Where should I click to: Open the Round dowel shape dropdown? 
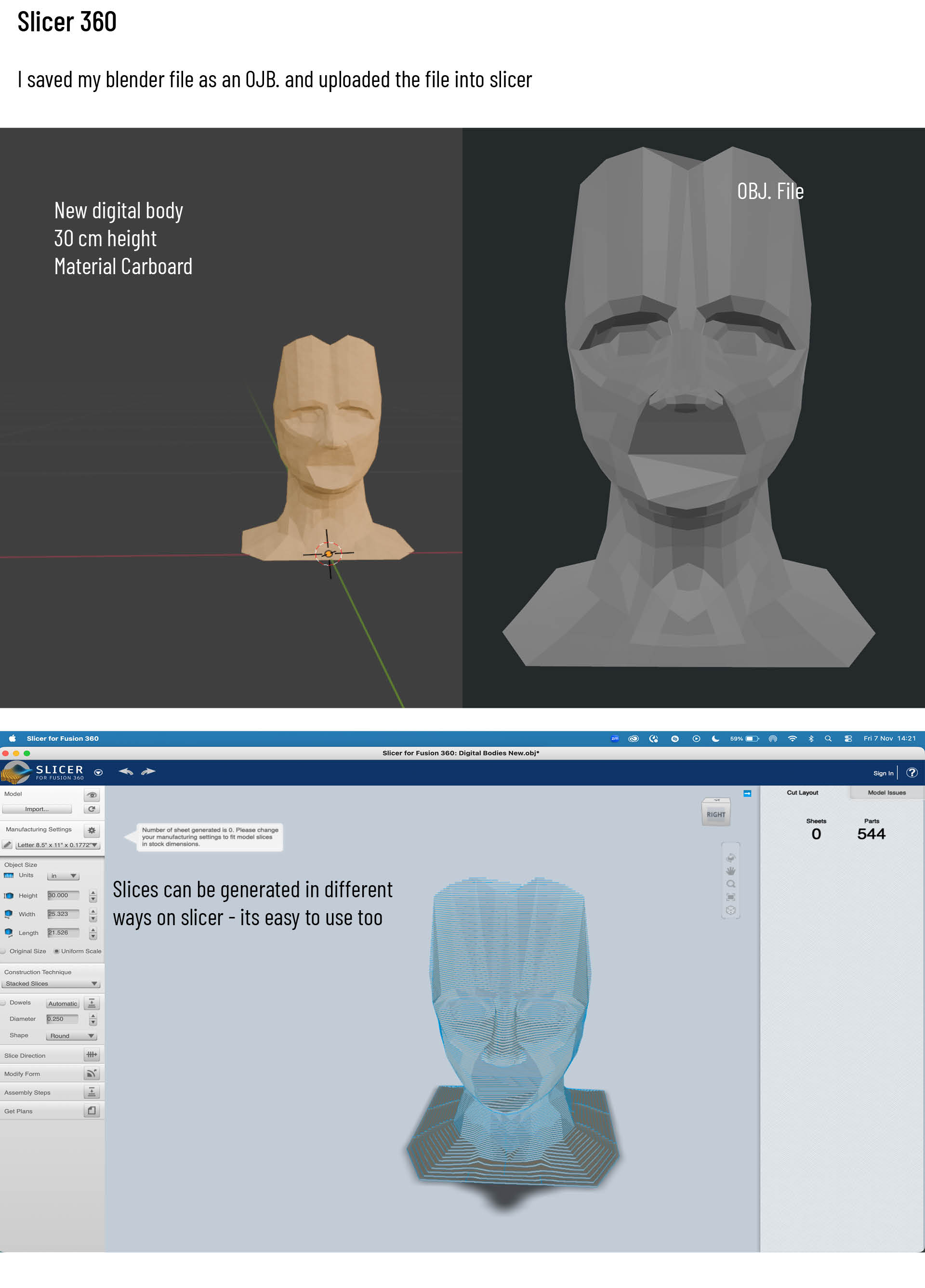[71, 1036]
